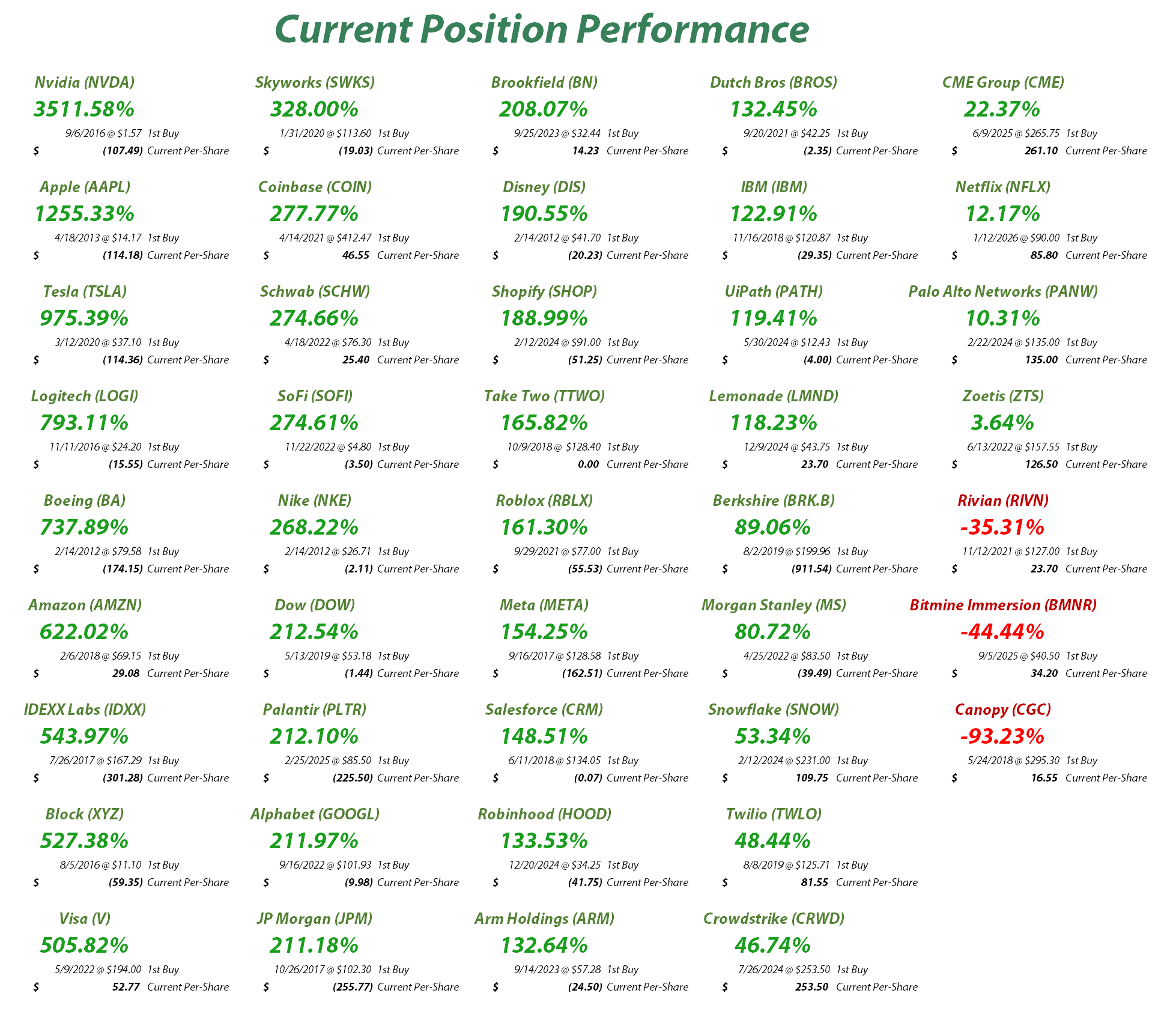The image size is (1176, 1011).
Task: Select Visa's 52.77 current per-share value
Action: click(126, 986)
